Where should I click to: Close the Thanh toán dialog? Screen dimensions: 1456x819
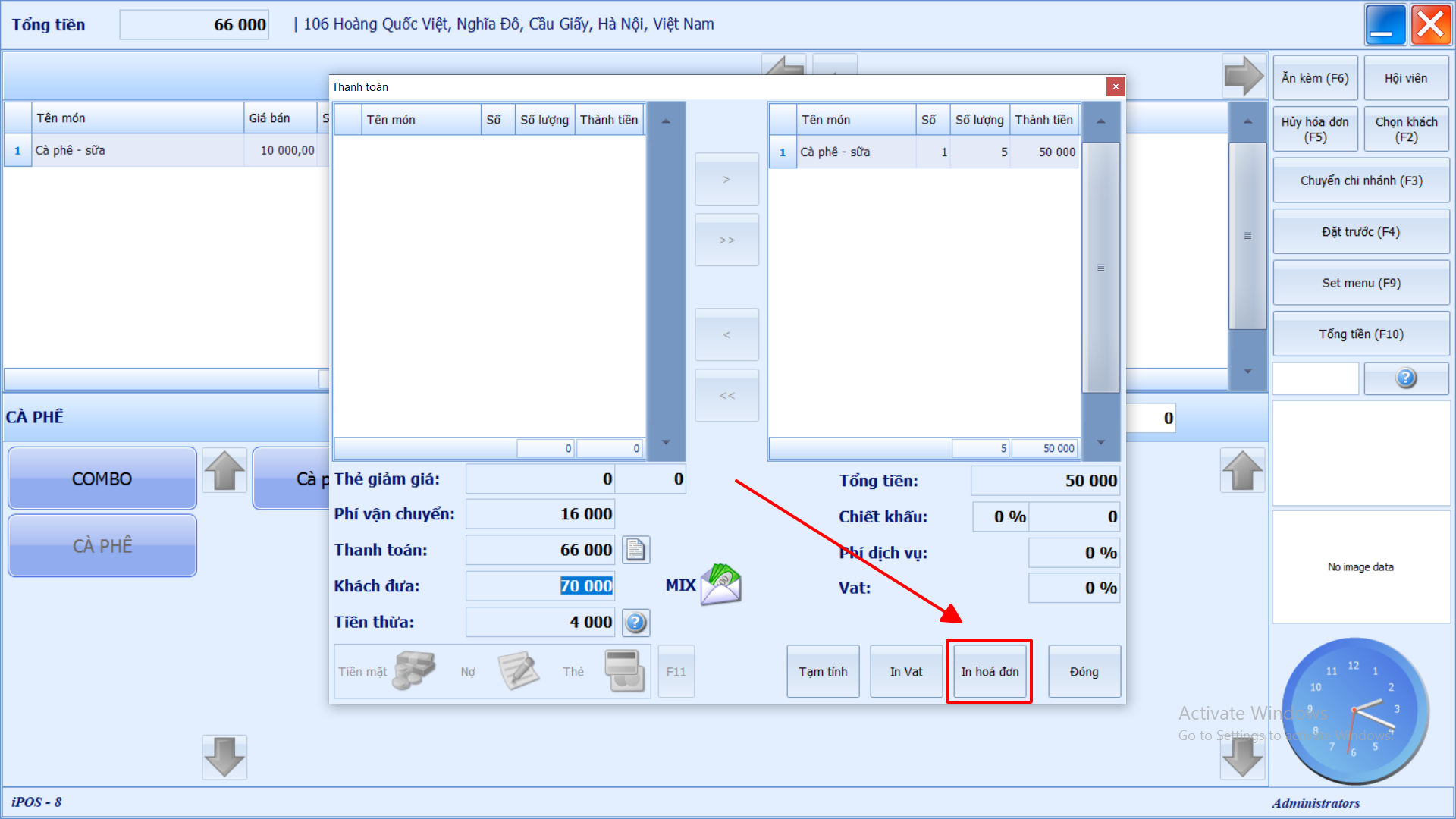1115,86
